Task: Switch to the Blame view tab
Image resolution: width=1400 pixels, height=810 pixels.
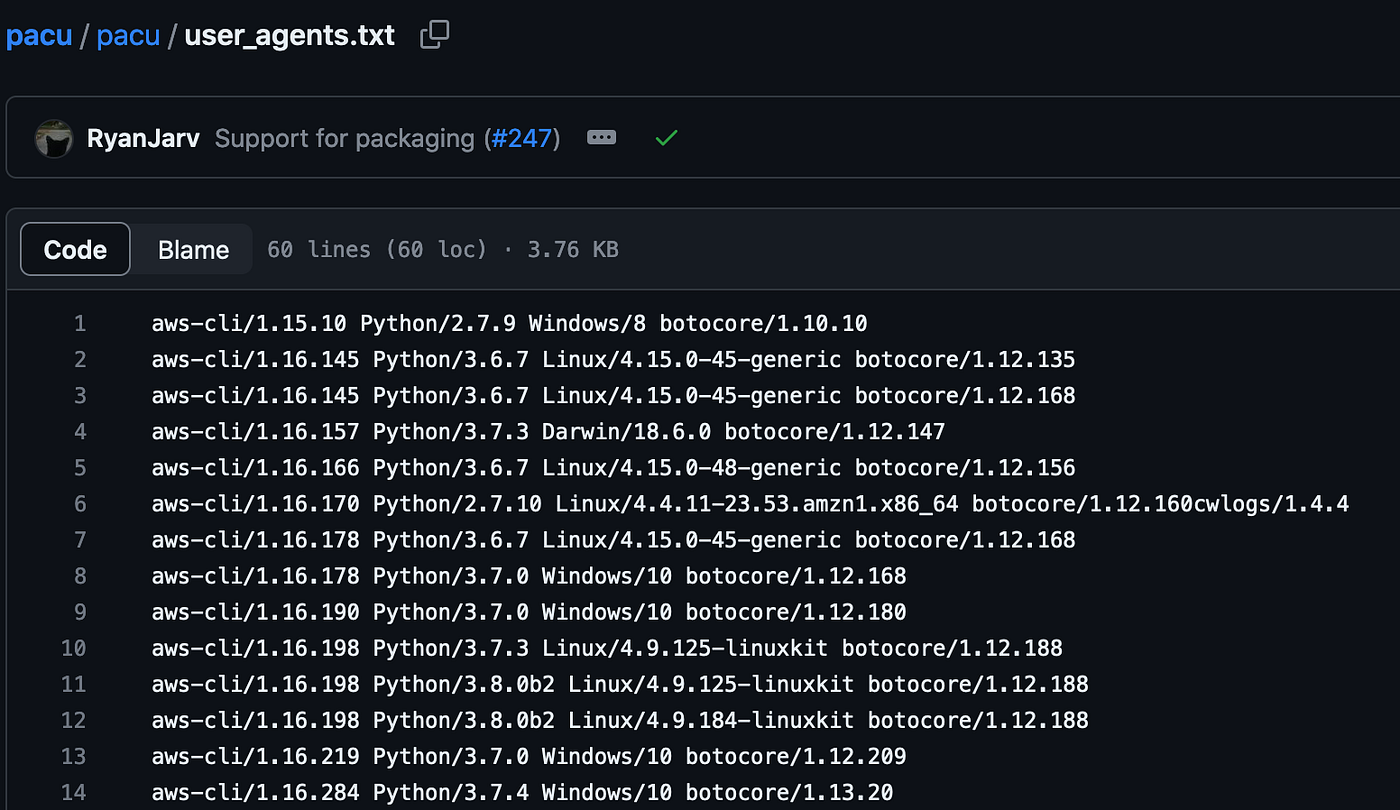Action: coord(193,249)
